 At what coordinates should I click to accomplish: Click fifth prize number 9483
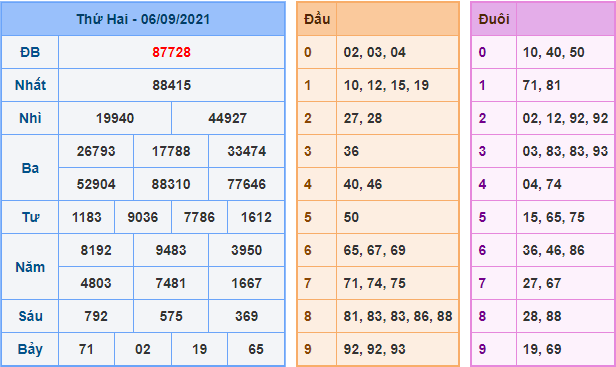[171, 250]
